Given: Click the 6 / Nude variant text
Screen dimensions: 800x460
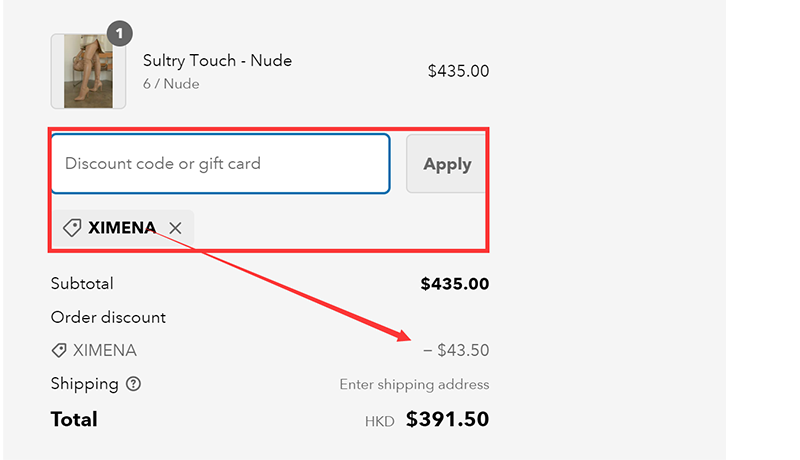Looking at the screenshot, I should [171, 84].
